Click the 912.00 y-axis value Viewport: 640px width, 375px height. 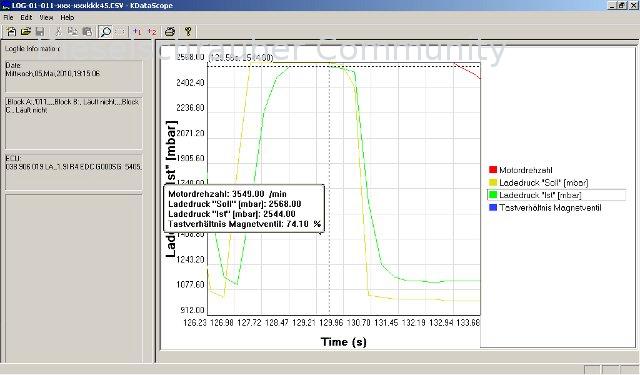pos(192,310)
